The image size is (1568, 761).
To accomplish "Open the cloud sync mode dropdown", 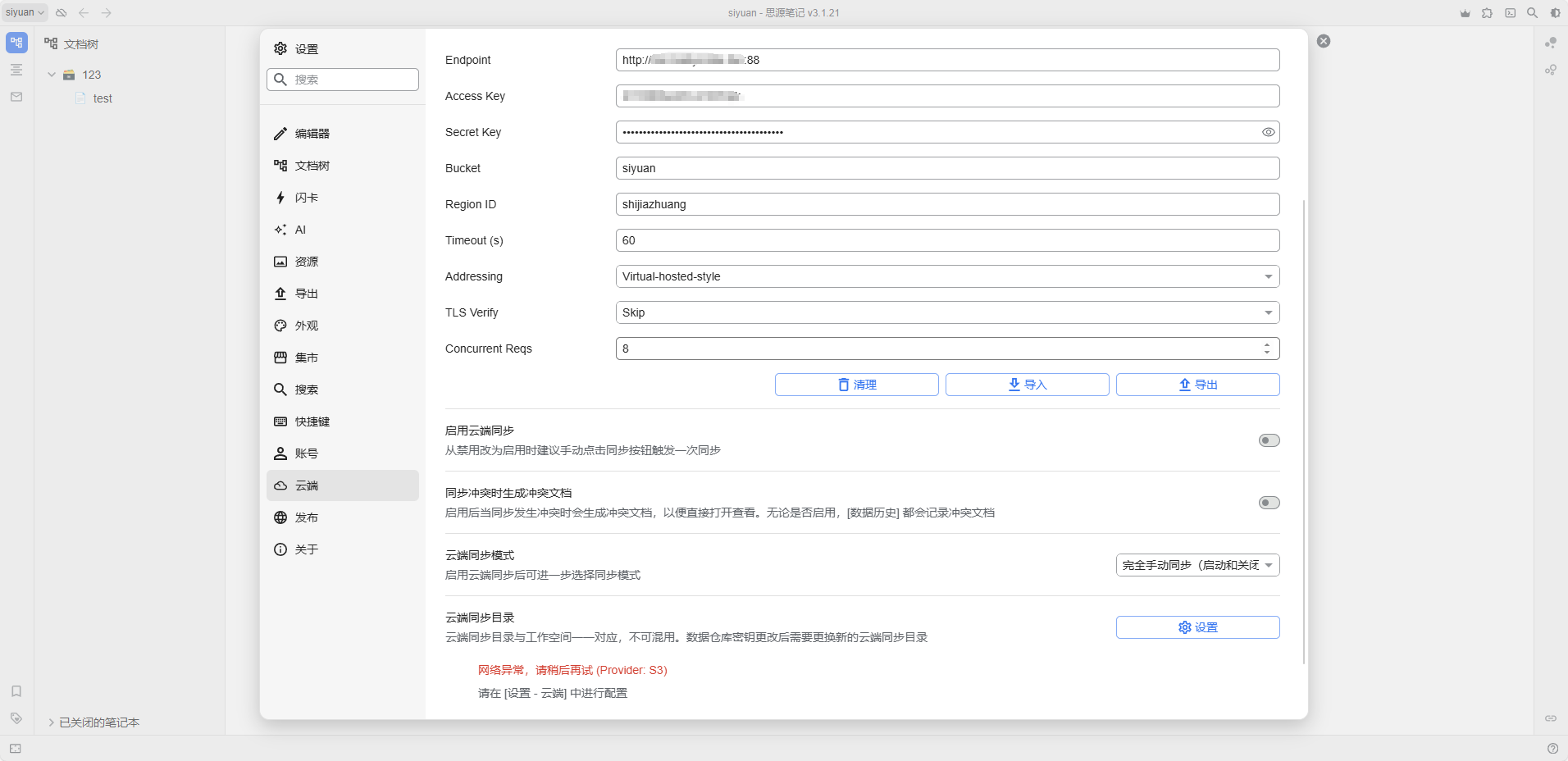I will [x=1197, y=565].
